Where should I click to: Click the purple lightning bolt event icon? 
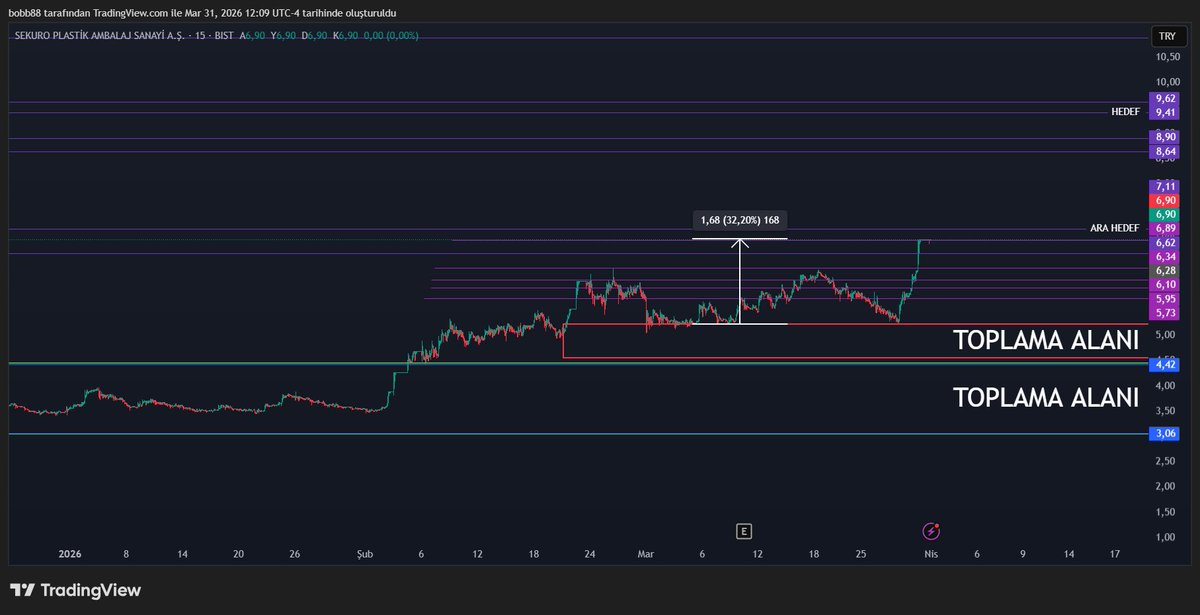pyautogui.click(x=931, y=531)
